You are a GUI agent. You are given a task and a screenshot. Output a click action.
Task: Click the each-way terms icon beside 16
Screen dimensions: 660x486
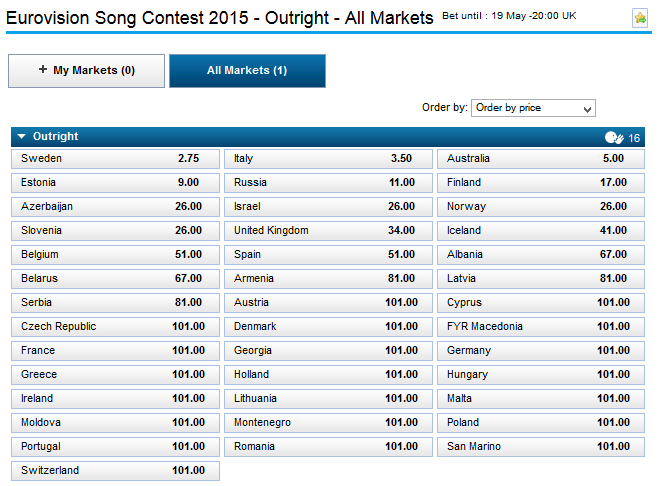click(614, 137)
